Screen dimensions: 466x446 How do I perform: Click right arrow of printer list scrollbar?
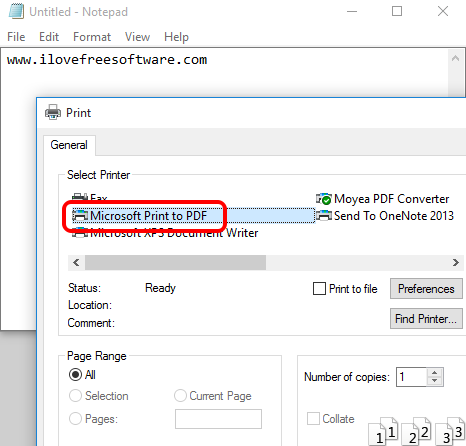click(x=456, y=263)
